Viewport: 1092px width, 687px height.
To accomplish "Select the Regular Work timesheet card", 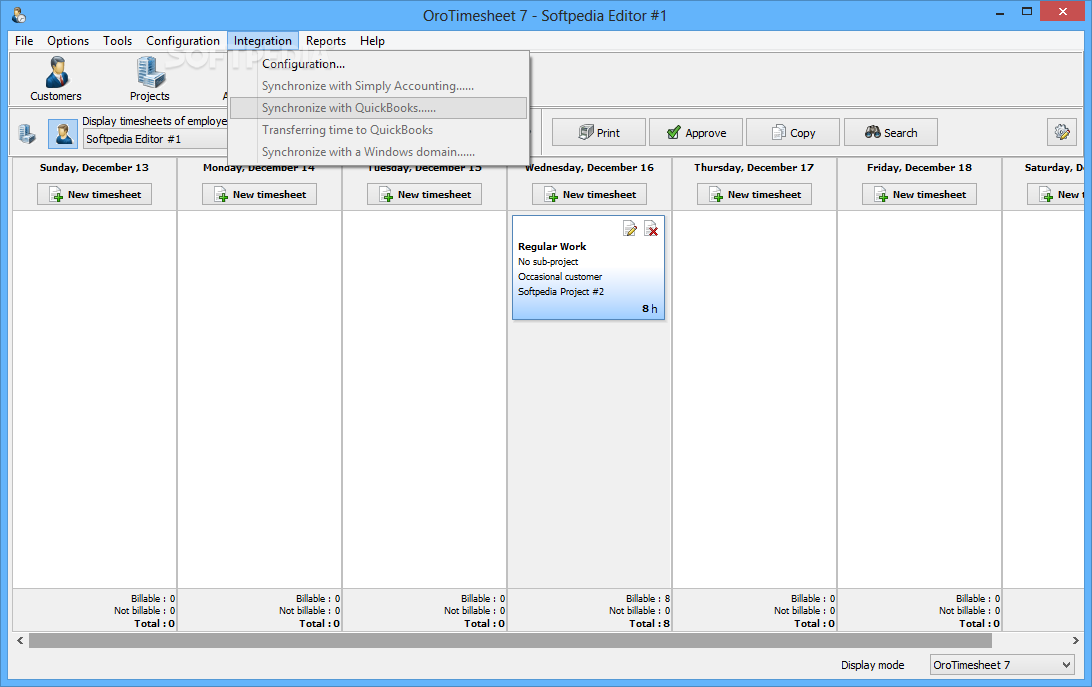I will (x=588, y=268).
